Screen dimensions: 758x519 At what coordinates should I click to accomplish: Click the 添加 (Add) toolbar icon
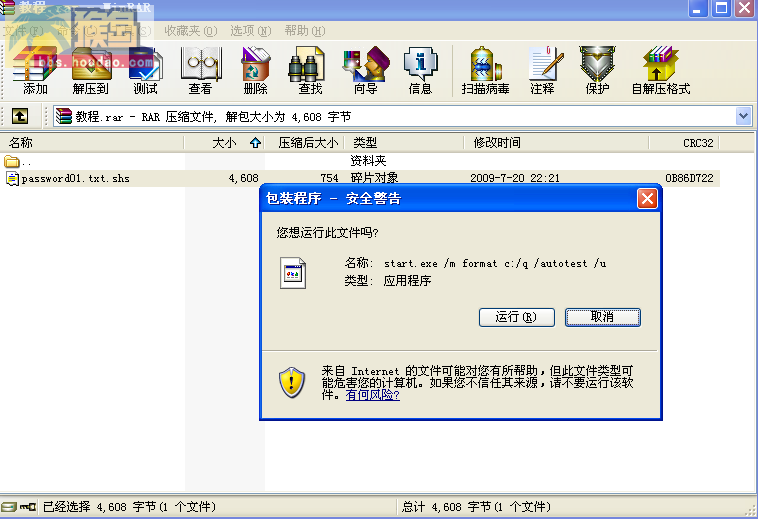[x=35, y=71]
